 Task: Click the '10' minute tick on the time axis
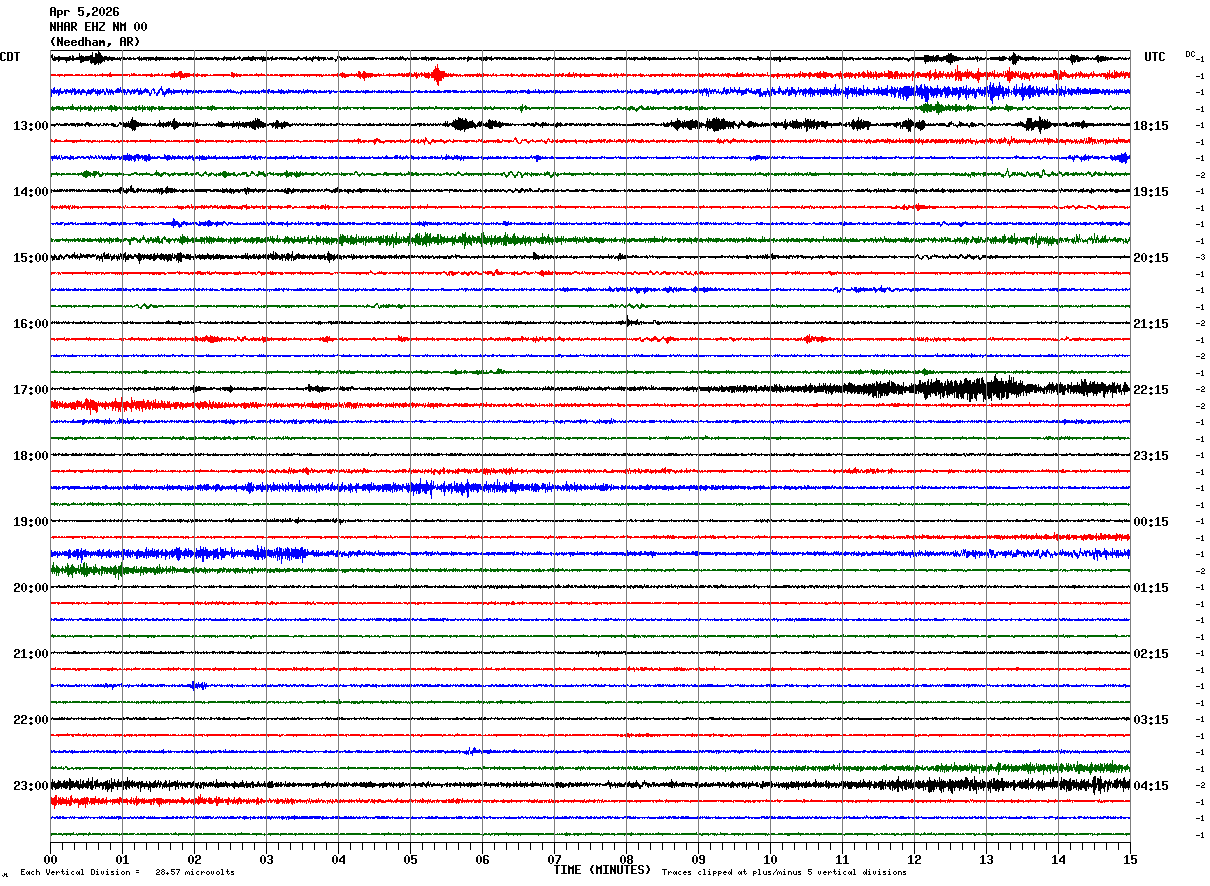coord(770,859)
